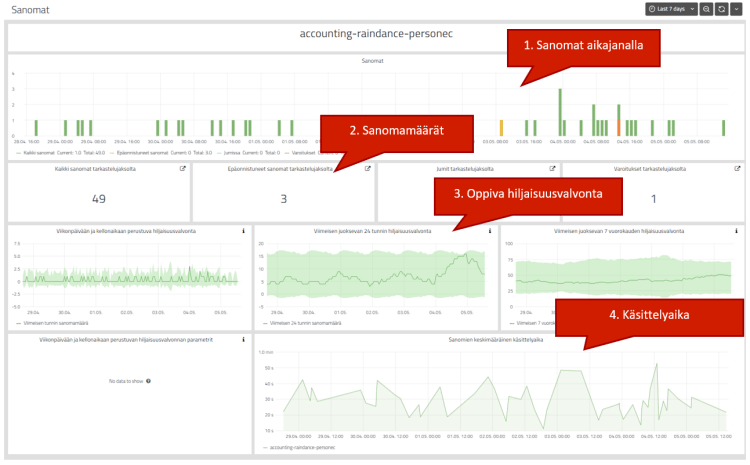Click the refresh dashboard icon

tap(721, 9)
